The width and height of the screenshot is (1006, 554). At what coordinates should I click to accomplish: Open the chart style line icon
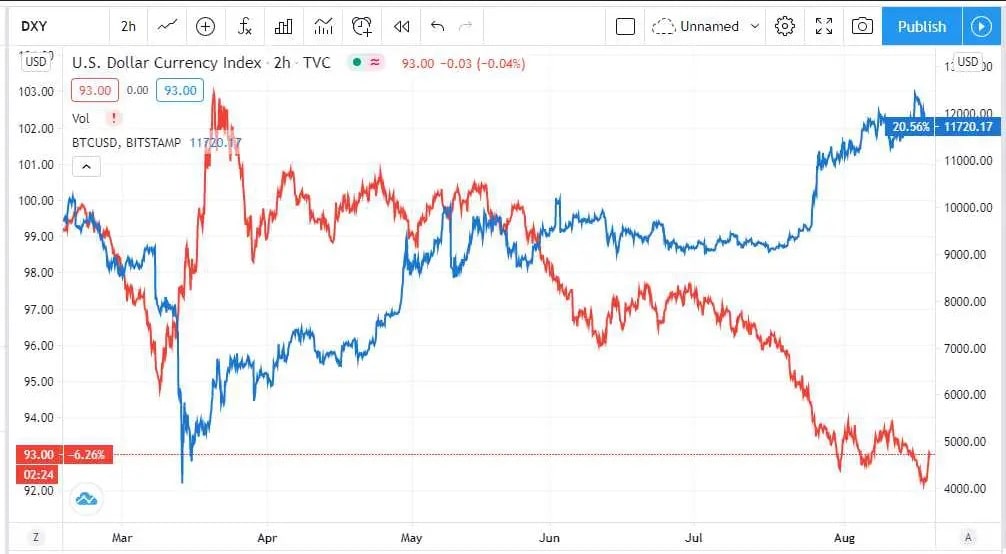point(167,26)
